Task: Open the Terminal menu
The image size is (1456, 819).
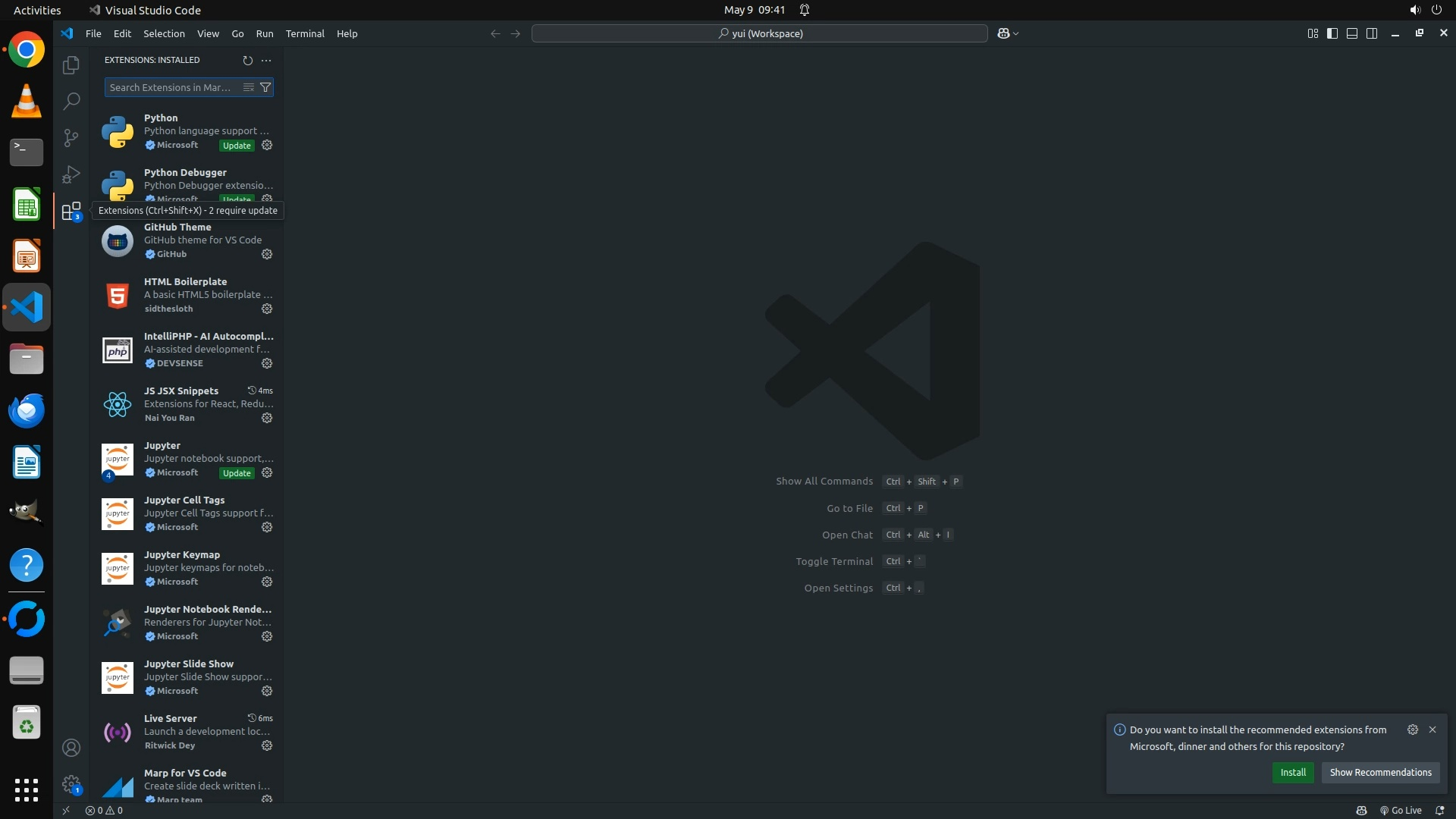Action: (x=305, y=33)
